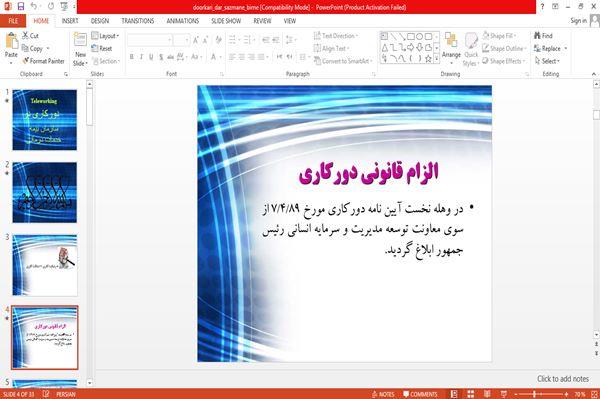Switch to the ANIMATIONS tab

(183, 21)
